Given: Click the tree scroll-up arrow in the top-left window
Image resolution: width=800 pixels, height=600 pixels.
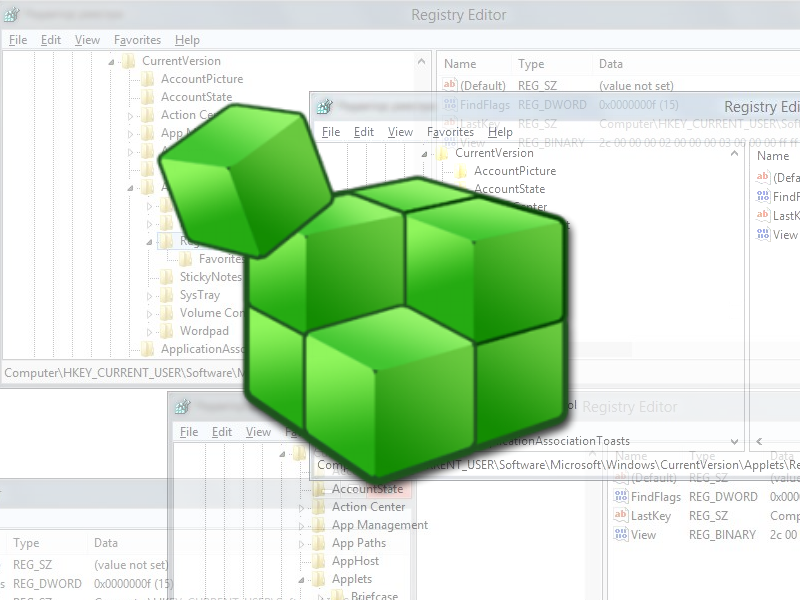Looking at the screenshot, I should pos(421,62).
